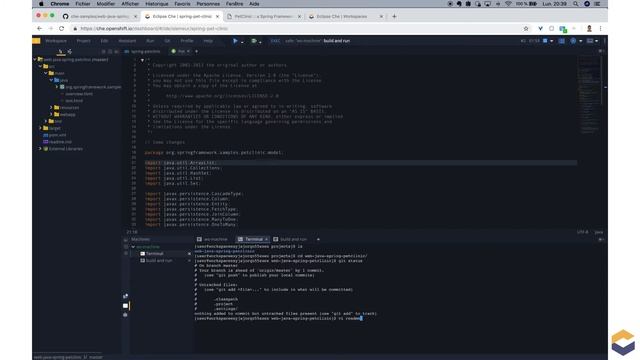Click the editor minimap overview
This screenshot has width=640, height=360.
click(589, 96)
